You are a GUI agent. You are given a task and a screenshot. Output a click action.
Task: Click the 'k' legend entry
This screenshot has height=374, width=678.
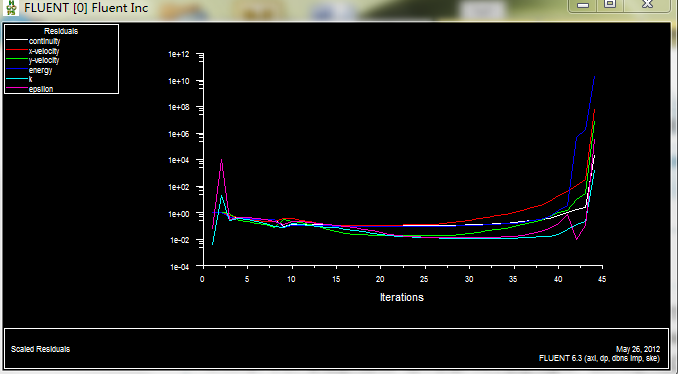(x=31, y=79)
